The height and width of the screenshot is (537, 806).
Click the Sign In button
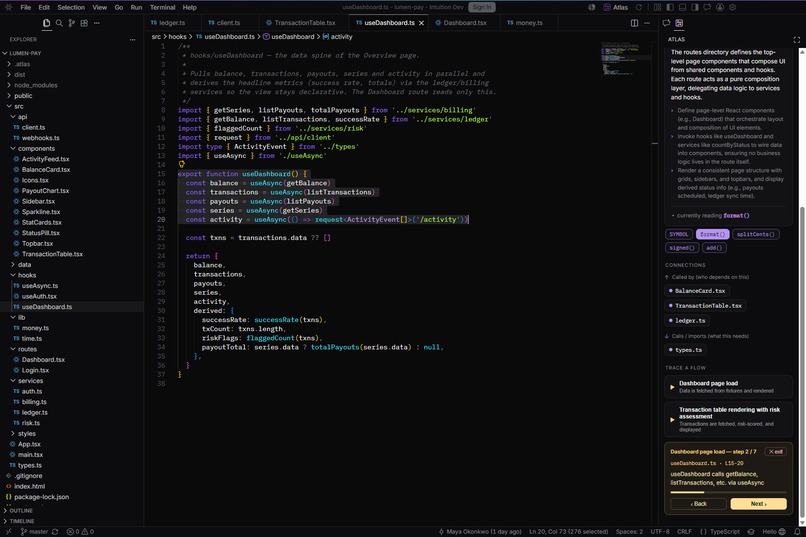click(482, 7)
